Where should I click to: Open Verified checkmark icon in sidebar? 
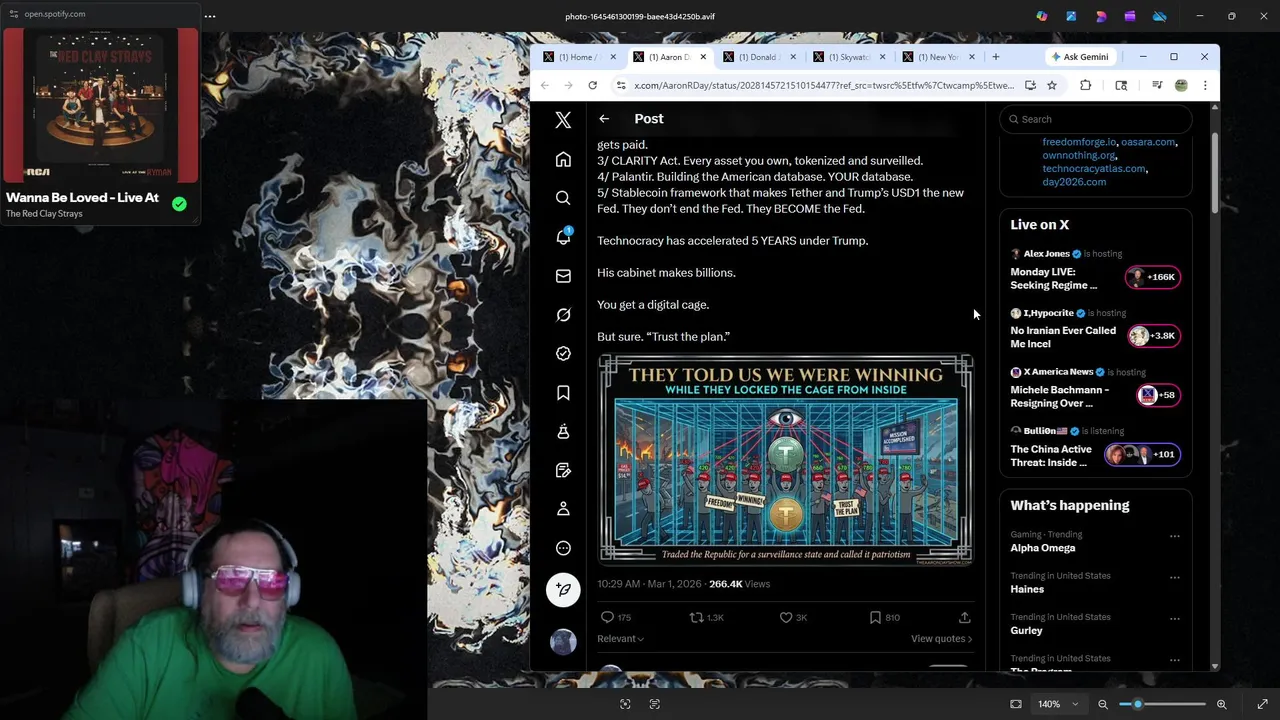563,353
